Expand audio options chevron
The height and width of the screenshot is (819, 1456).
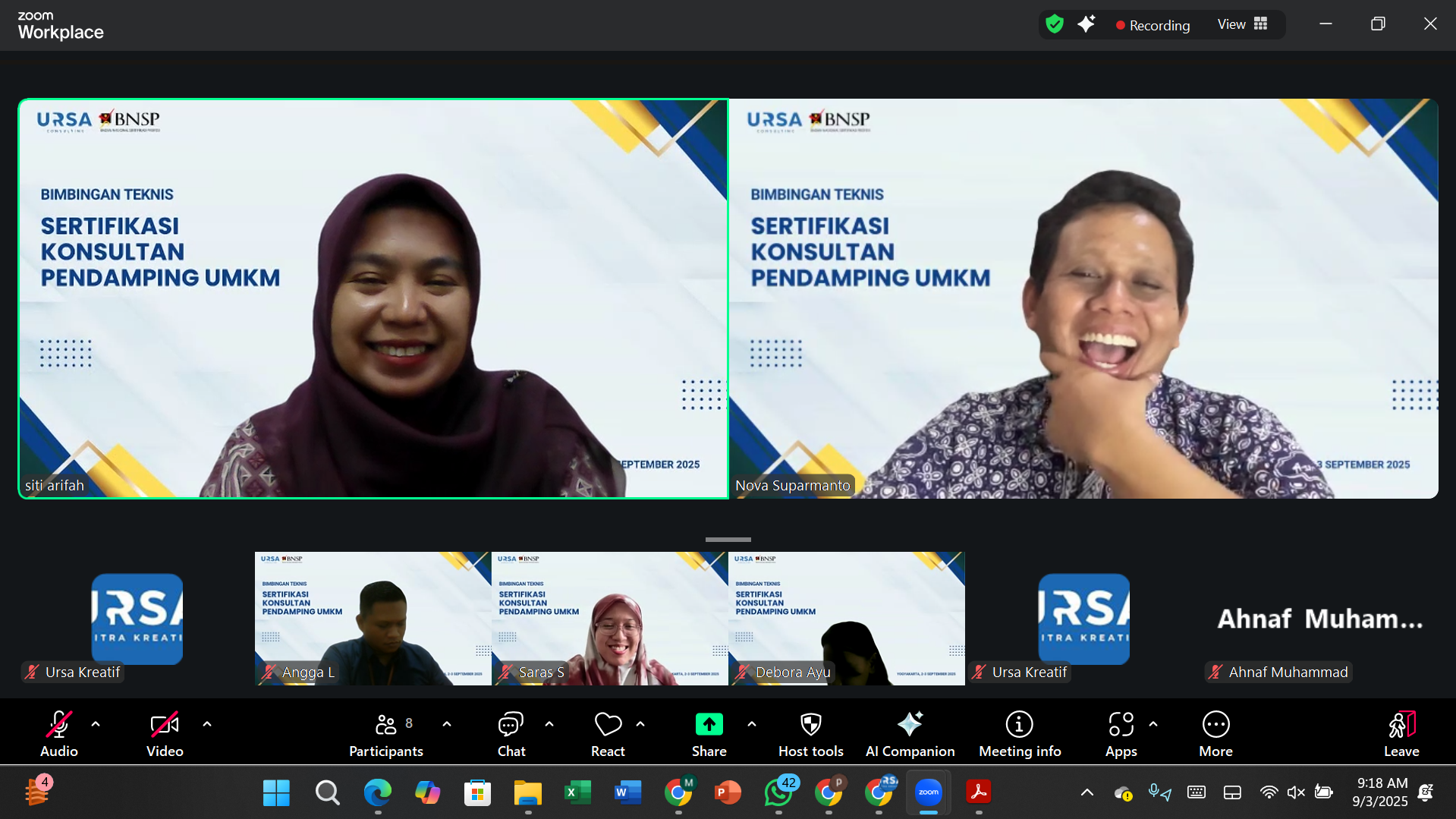pos(96,724)
